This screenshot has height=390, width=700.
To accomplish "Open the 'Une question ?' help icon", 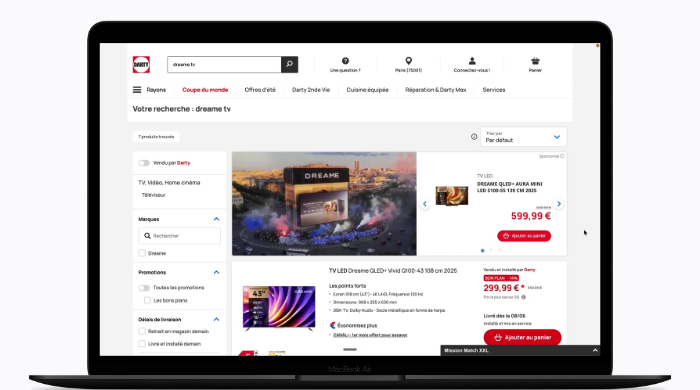I will 345,61.
